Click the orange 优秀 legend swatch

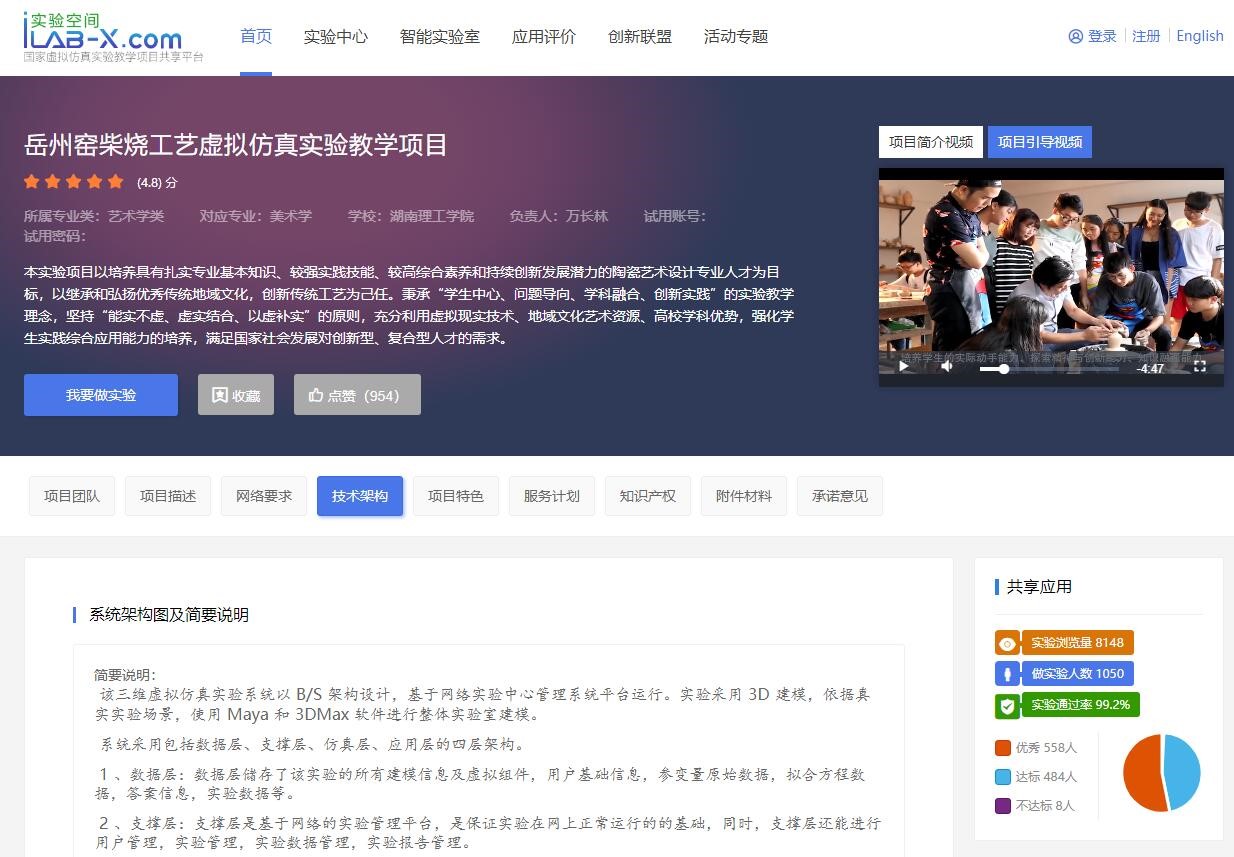[1003, 748]
